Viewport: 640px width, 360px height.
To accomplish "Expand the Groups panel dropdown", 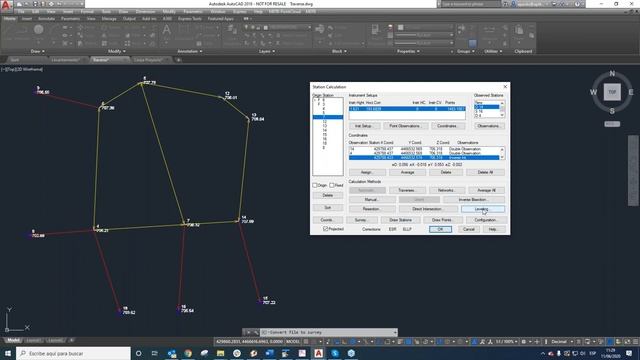I will tap(466, 51).
